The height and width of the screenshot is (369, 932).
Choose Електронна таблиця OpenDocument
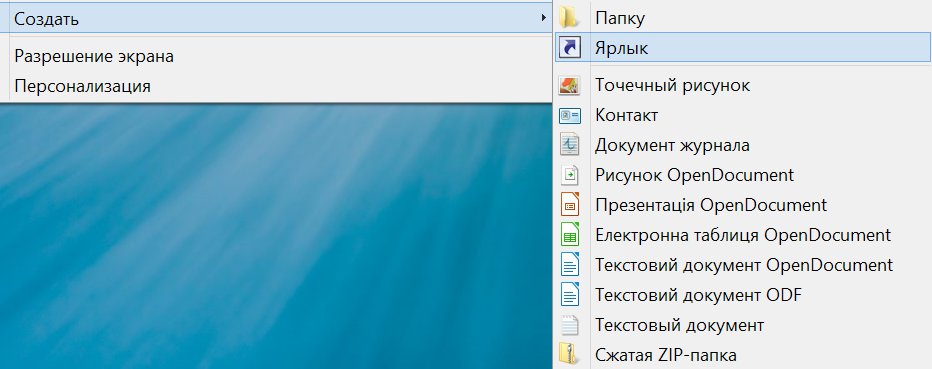[743, 235]
